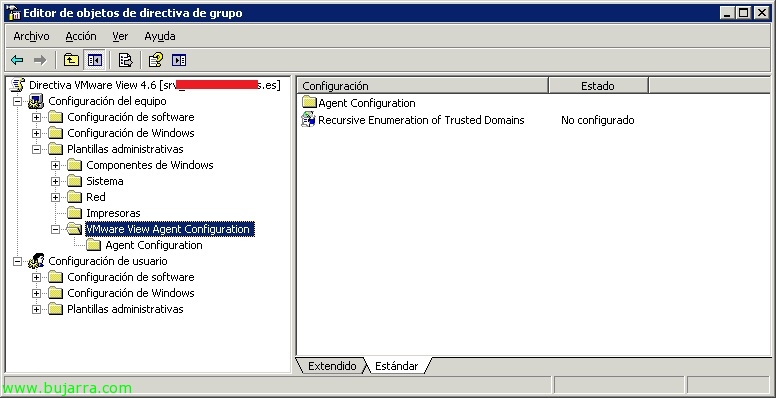Expand user Plantillas administrativas node
The height and width of the screenshot is (398, 776).
click(36, 309)
